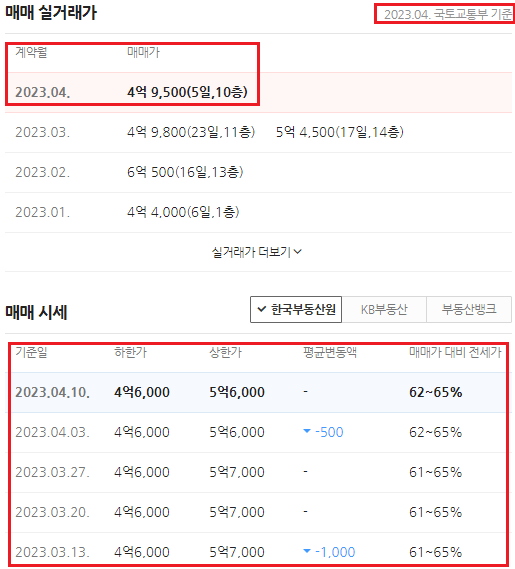The image size is (515, 569).
Task: Select the 2023.01. contract month cell
Action: click(42, 212)
